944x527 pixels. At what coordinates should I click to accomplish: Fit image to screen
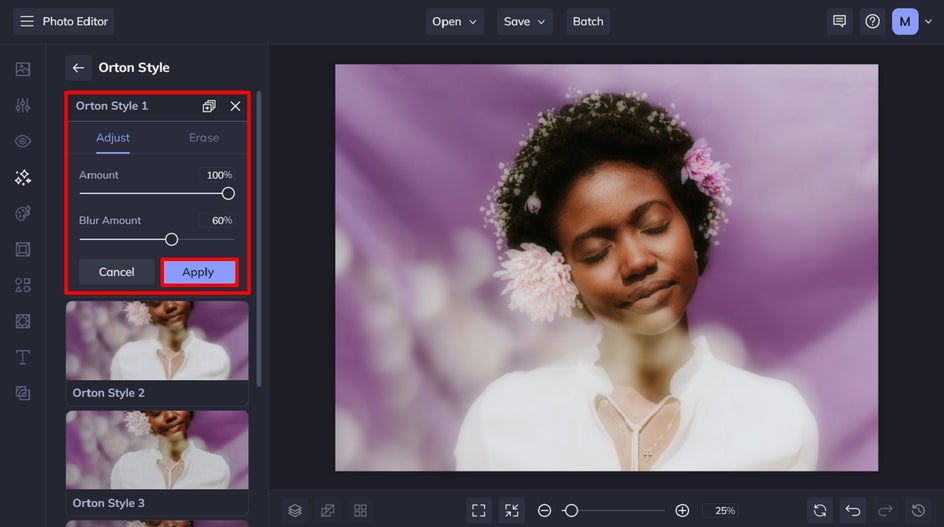(x=479, y=511)
